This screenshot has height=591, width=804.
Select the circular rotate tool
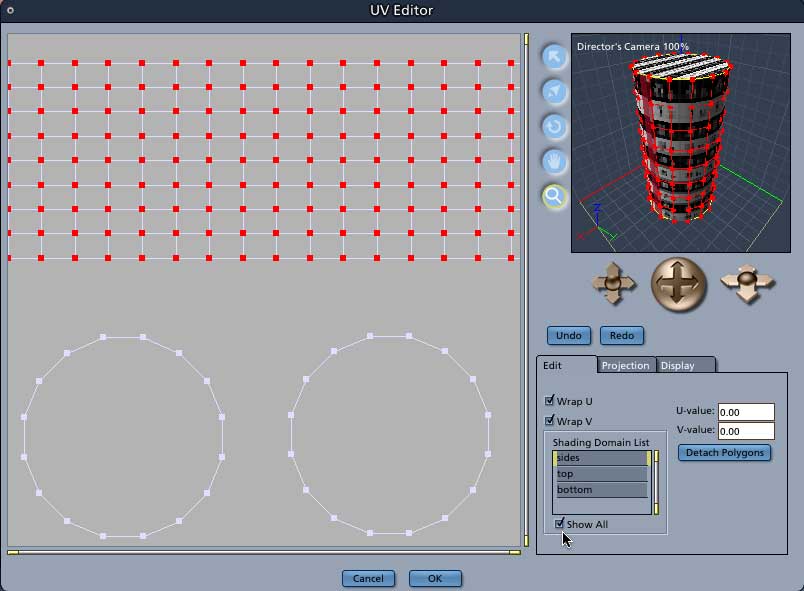pyautogui.click(x=554, y=127)
